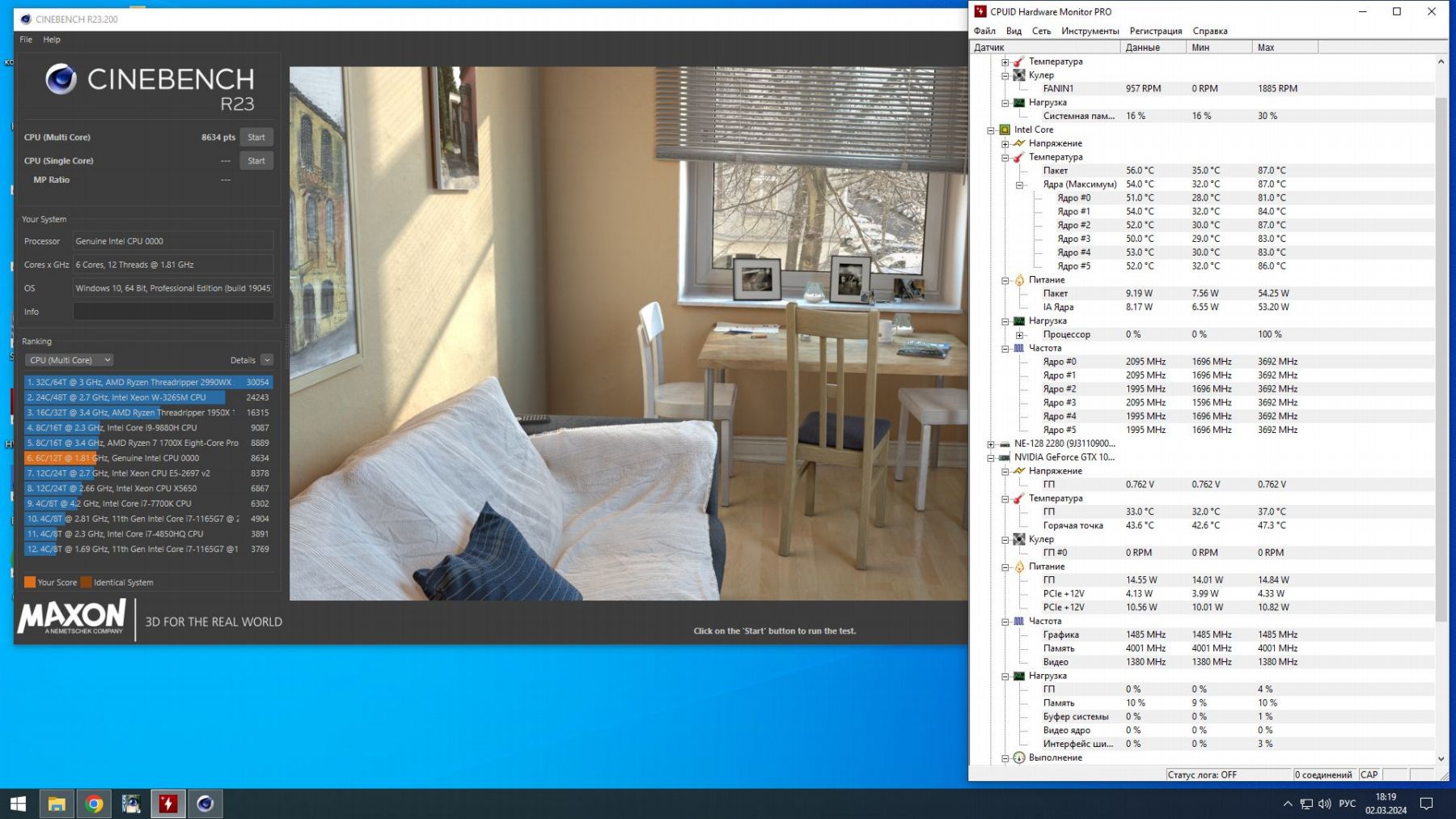Open the volume control in system tray

pos(1324,804)
